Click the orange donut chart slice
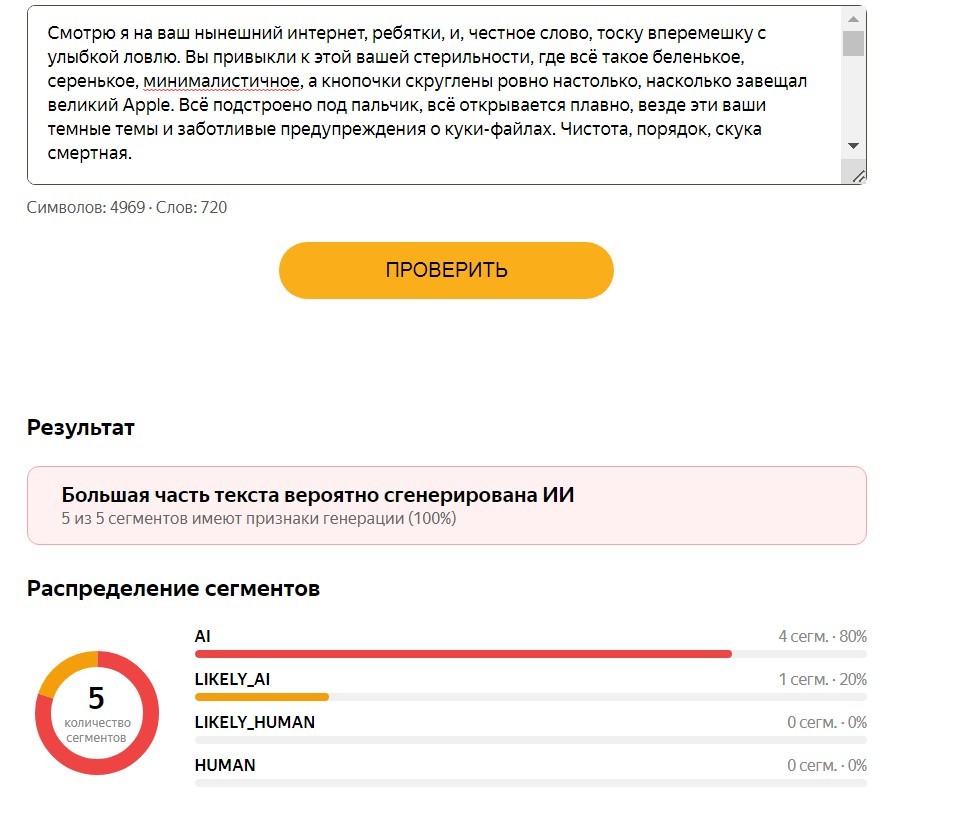The height and width of the screenshot is (817, 959). tap(67, 668)
